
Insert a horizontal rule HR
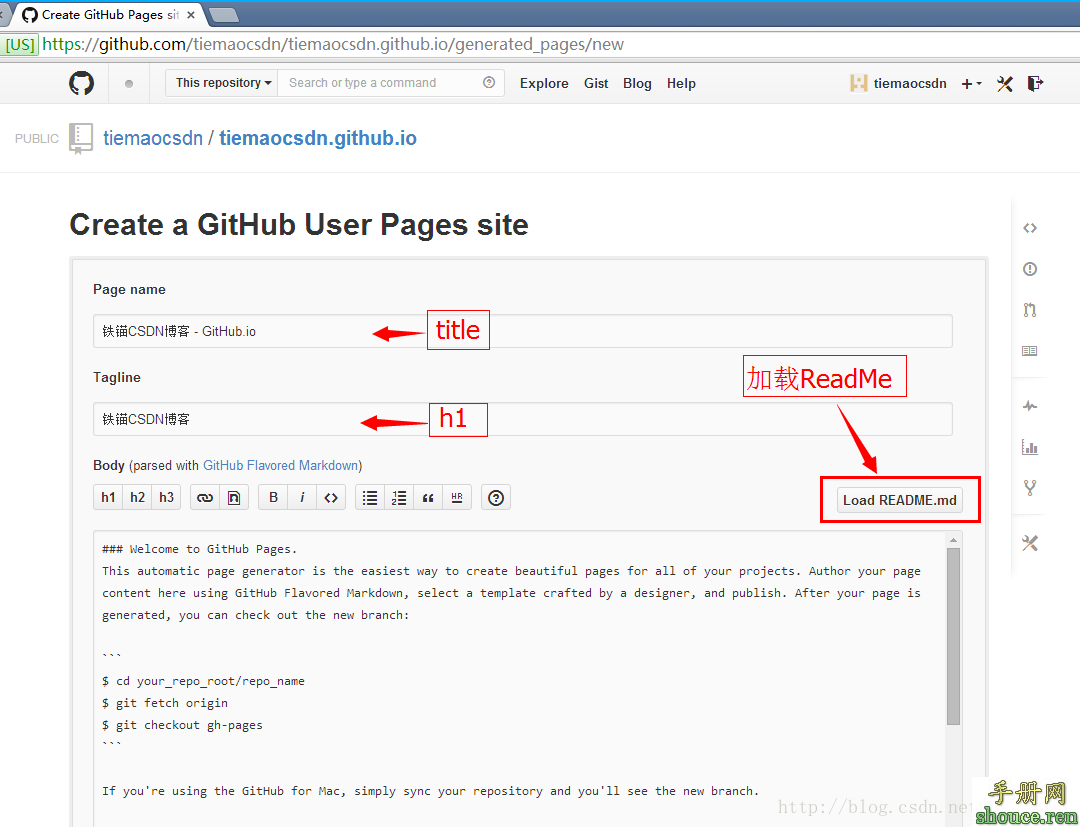[457, 497]
